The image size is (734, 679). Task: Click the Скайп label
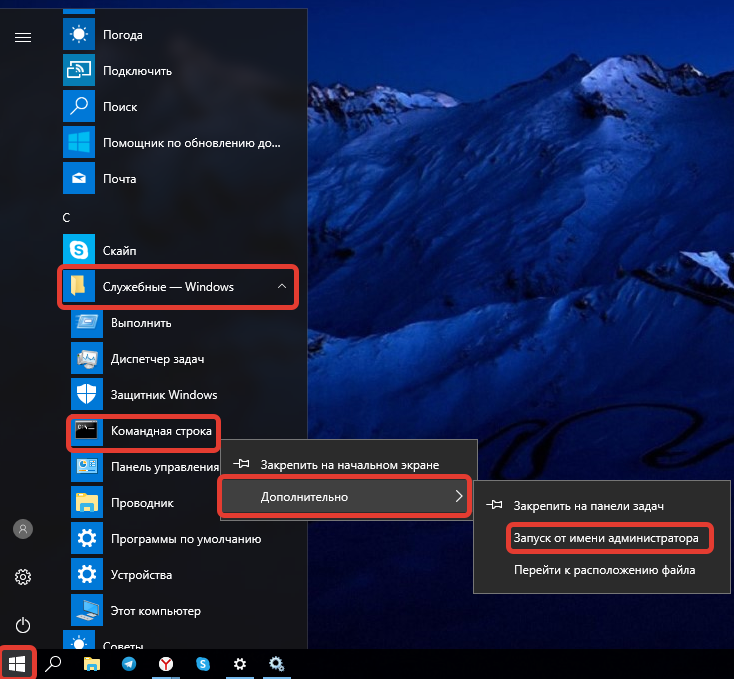click(119, 251)
